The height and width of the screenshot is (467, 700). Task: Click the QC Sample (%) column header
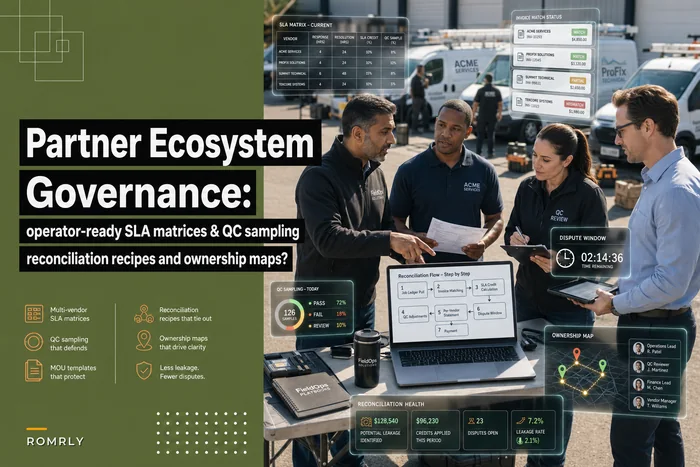[393, 39]
